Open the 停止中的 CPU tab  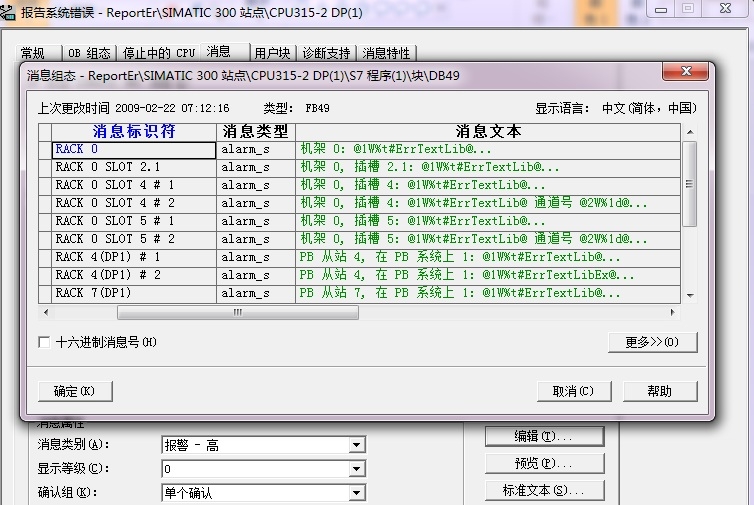click(x=159, y=52)
